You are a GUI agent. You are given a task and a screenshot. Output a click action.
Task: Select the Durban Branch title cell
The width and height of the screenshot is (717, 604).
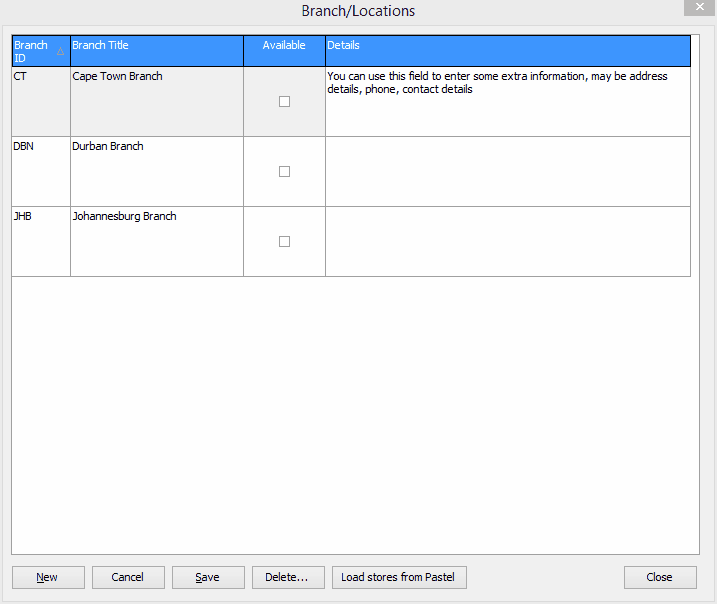click(156, 171)
